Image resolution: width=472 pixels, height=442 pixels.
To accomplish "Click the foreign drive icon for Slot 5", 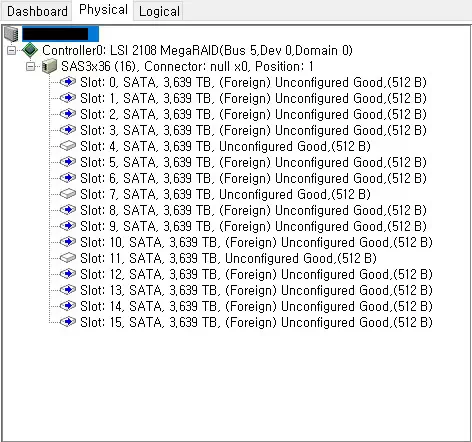I will [x=68, y=162].
